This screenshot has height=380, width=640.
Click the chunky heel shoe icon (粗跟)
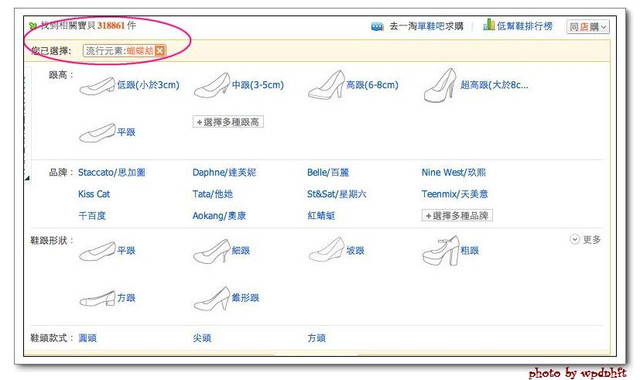pyautogui.click(x=441, y=251)
